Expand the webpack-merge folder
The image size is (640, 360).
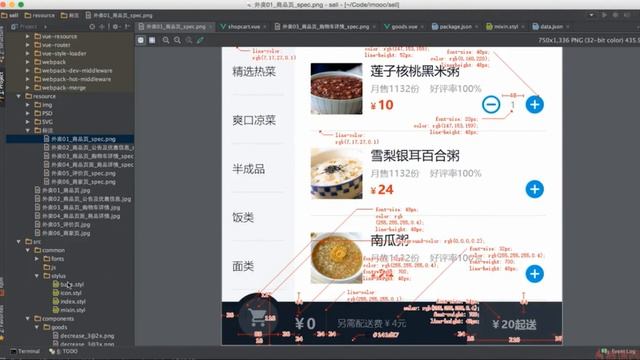(27, 88)
